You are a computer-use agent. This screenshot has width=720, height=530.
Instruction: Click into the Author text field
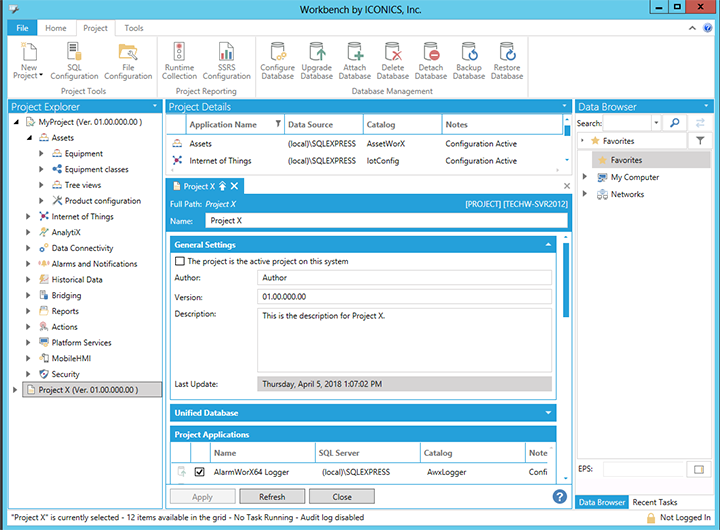tap(404, 278)
